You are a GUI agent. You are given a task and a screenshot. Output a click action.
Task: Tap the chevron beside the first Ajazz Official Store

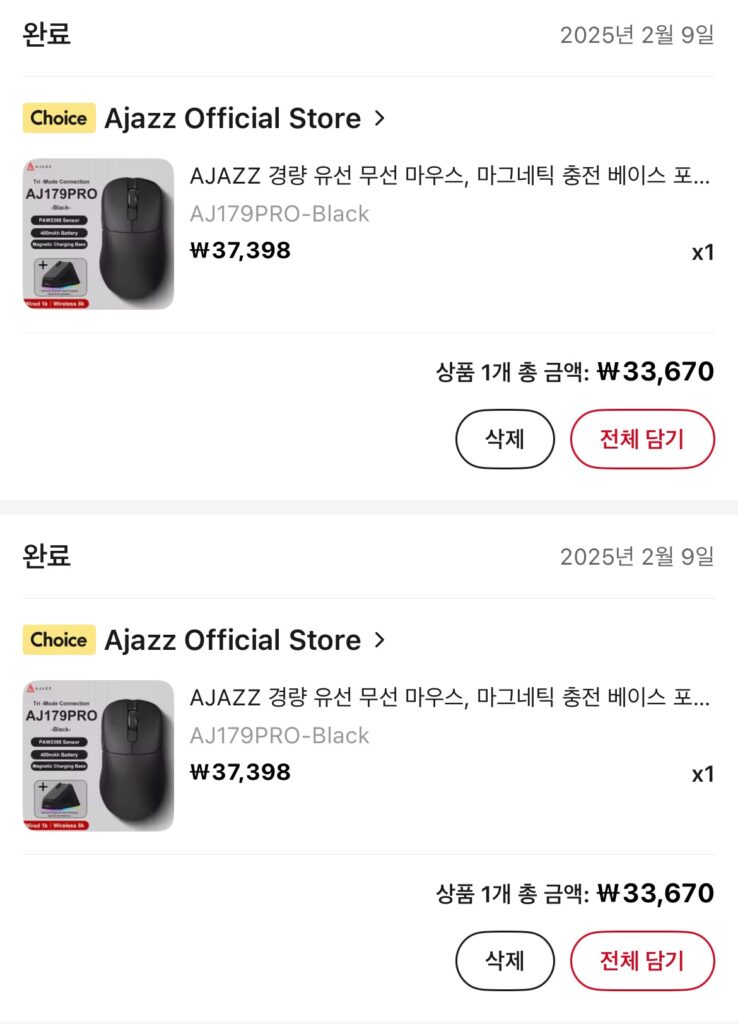click(379, 118)
